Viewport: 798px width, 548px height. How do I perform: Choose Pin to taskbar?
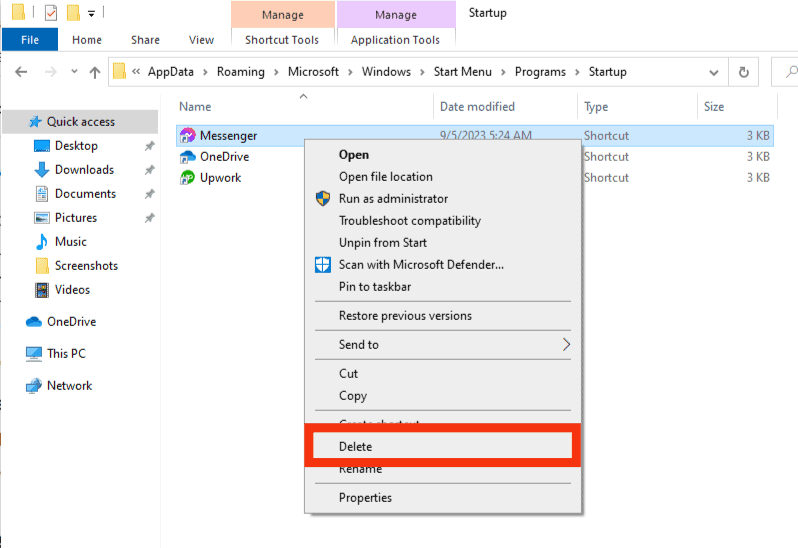pos(443,286)
